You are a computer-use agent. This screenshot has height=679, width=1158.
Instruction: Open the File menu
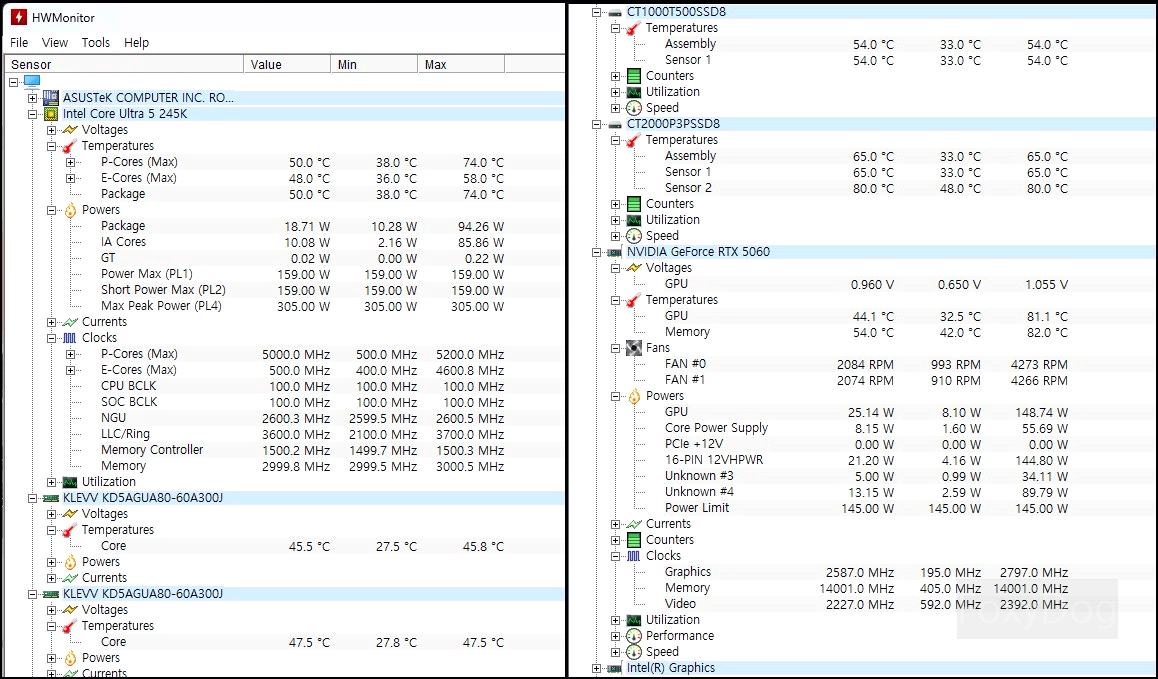[19, 43]
